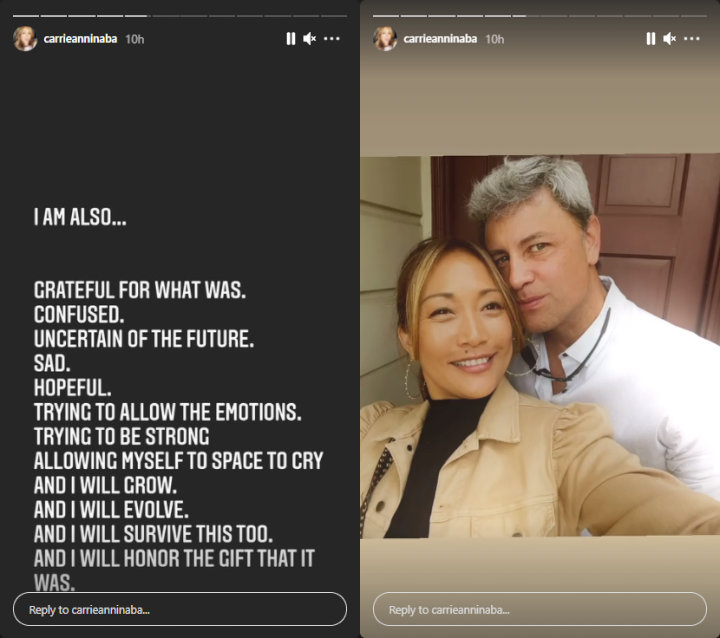The width and height of the screenshot is (720, 638).
Task: Click the couple selfie photo
Action: [540, 346]
